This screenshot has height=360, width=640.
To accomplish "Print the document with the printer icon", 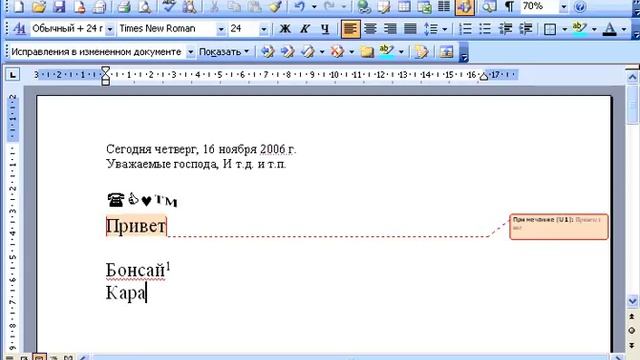I will [124, 6].
